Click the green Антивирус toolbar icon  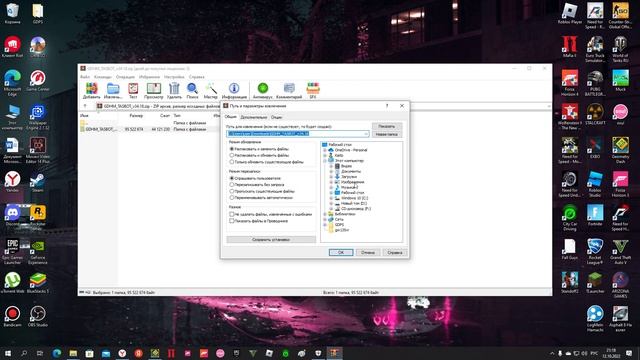point(262,90)
